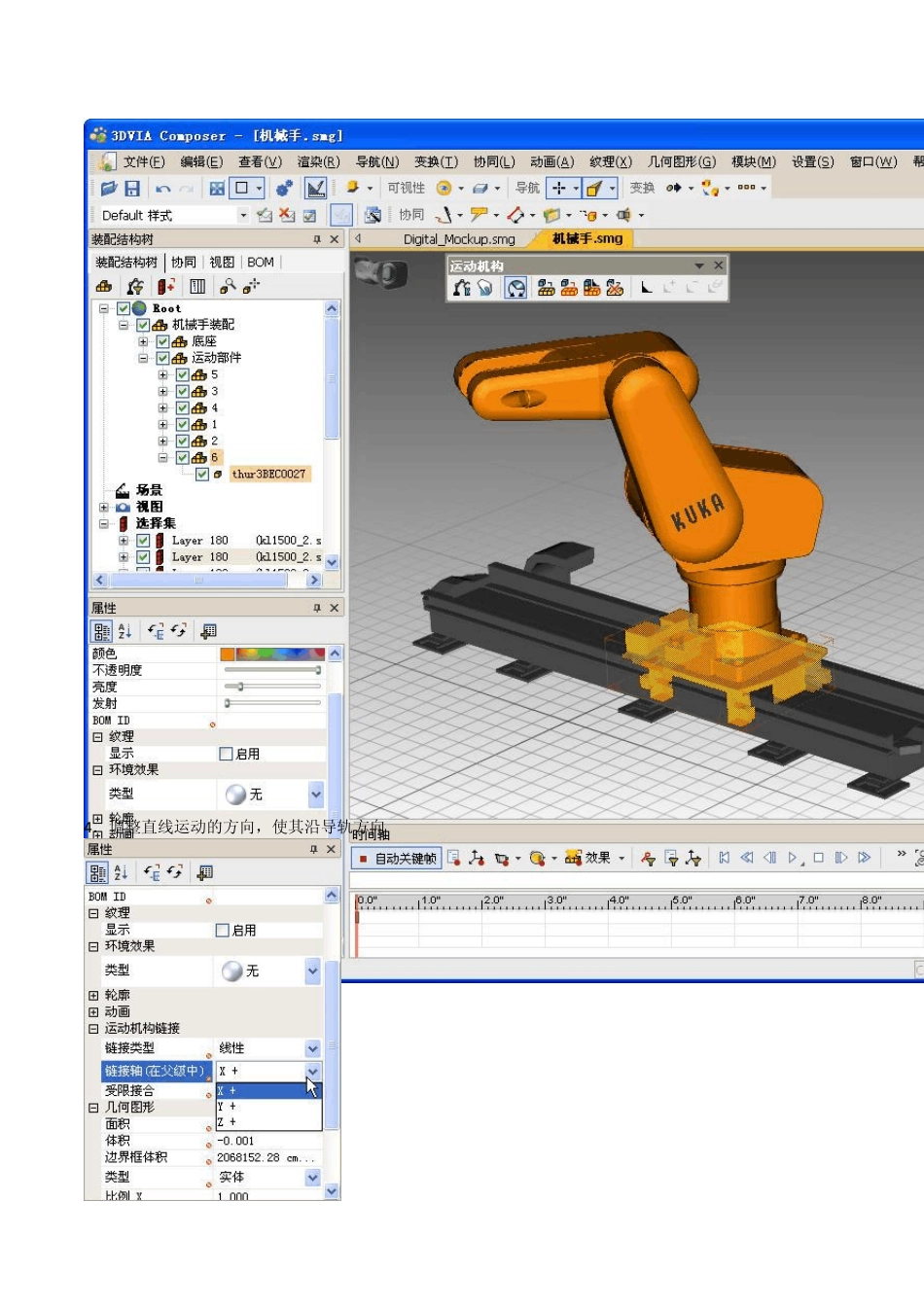
Task: Open the 动画(A) menu
Action: coord(551,162)
